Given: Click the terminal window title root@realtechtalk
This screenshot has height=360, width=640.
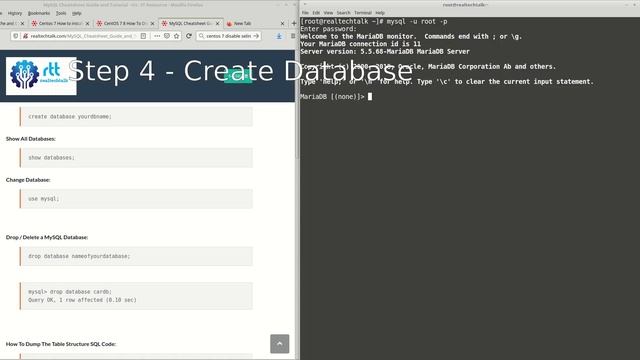Looking at the screenshot, I should pos(465,4).
